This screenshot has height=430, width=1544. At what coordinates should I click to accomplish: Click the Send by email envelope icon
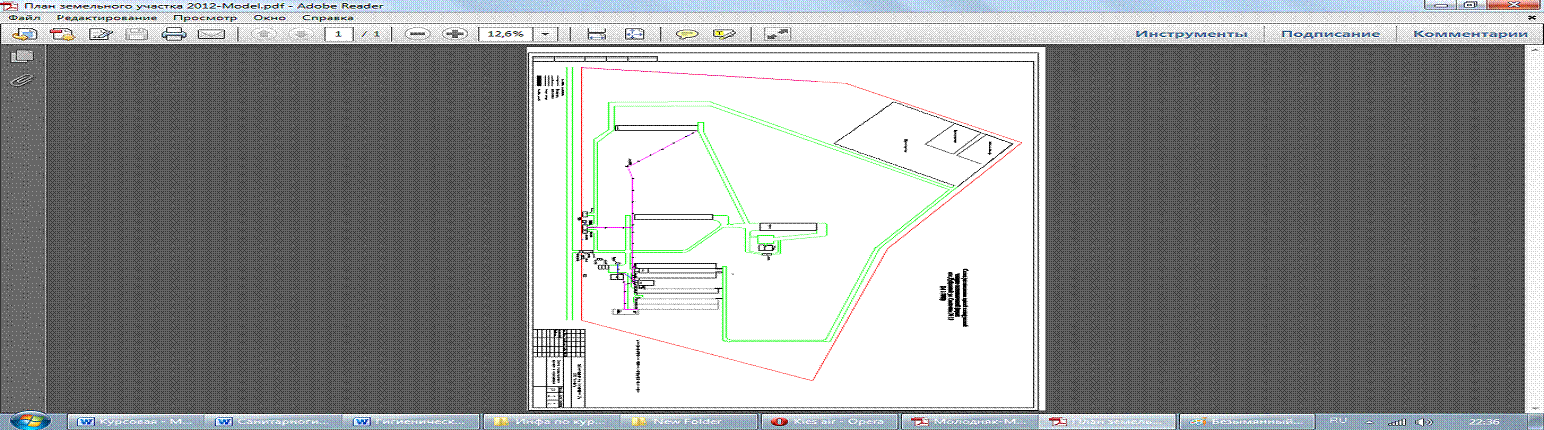pos(210,34)
